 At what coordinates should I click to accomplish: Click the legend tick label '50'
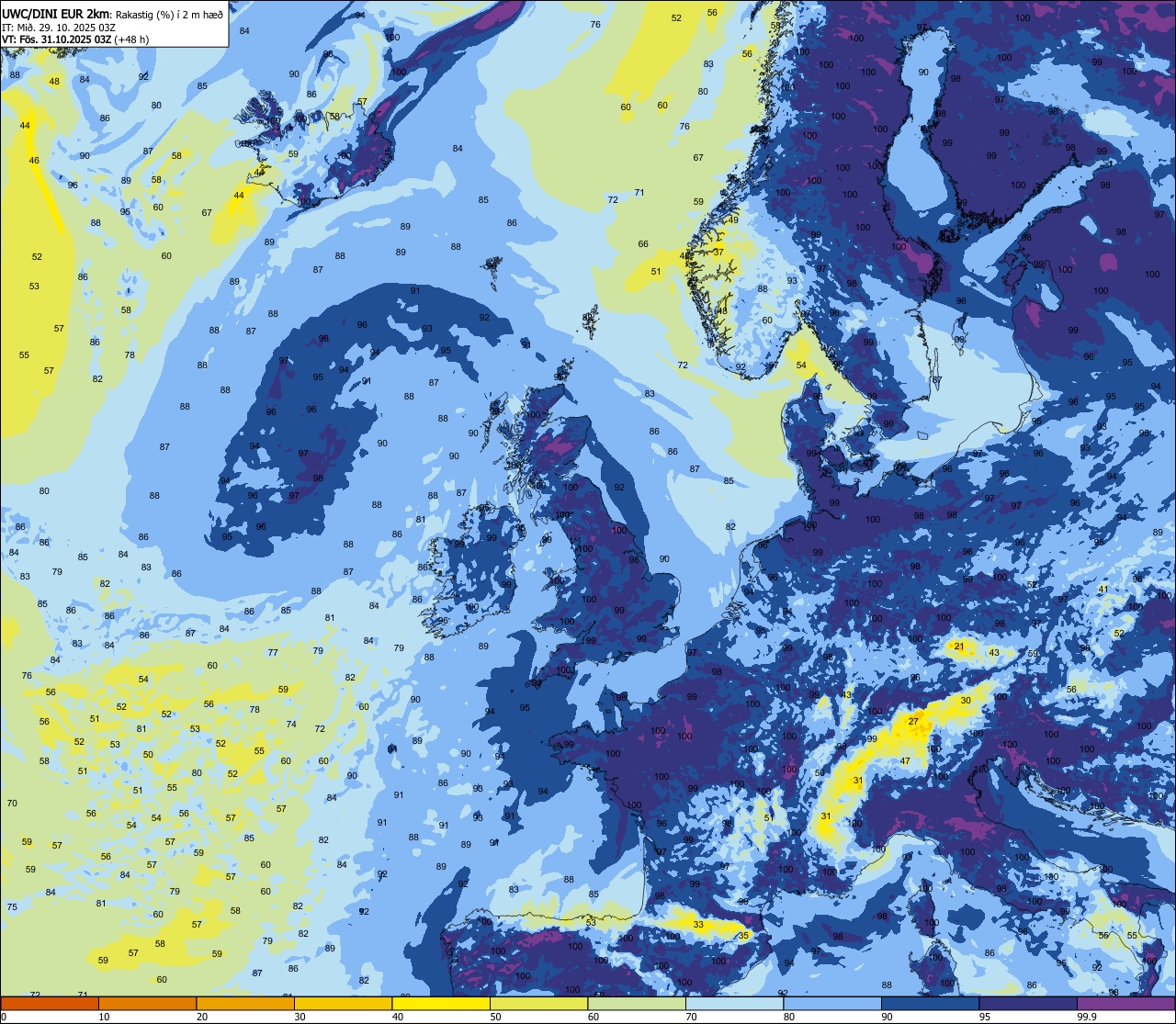pyautogui.click(x=495, y=1017)
